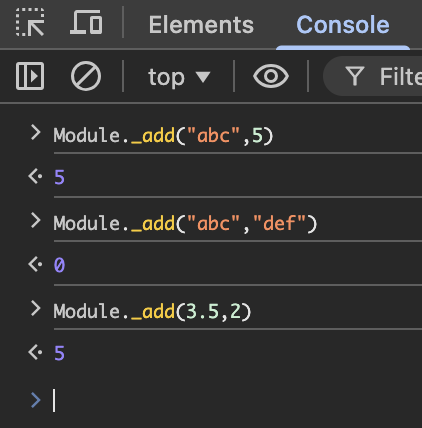Click the return arrow icon beside 0
The height and width of the screenshot is (428, 422).
35,264
